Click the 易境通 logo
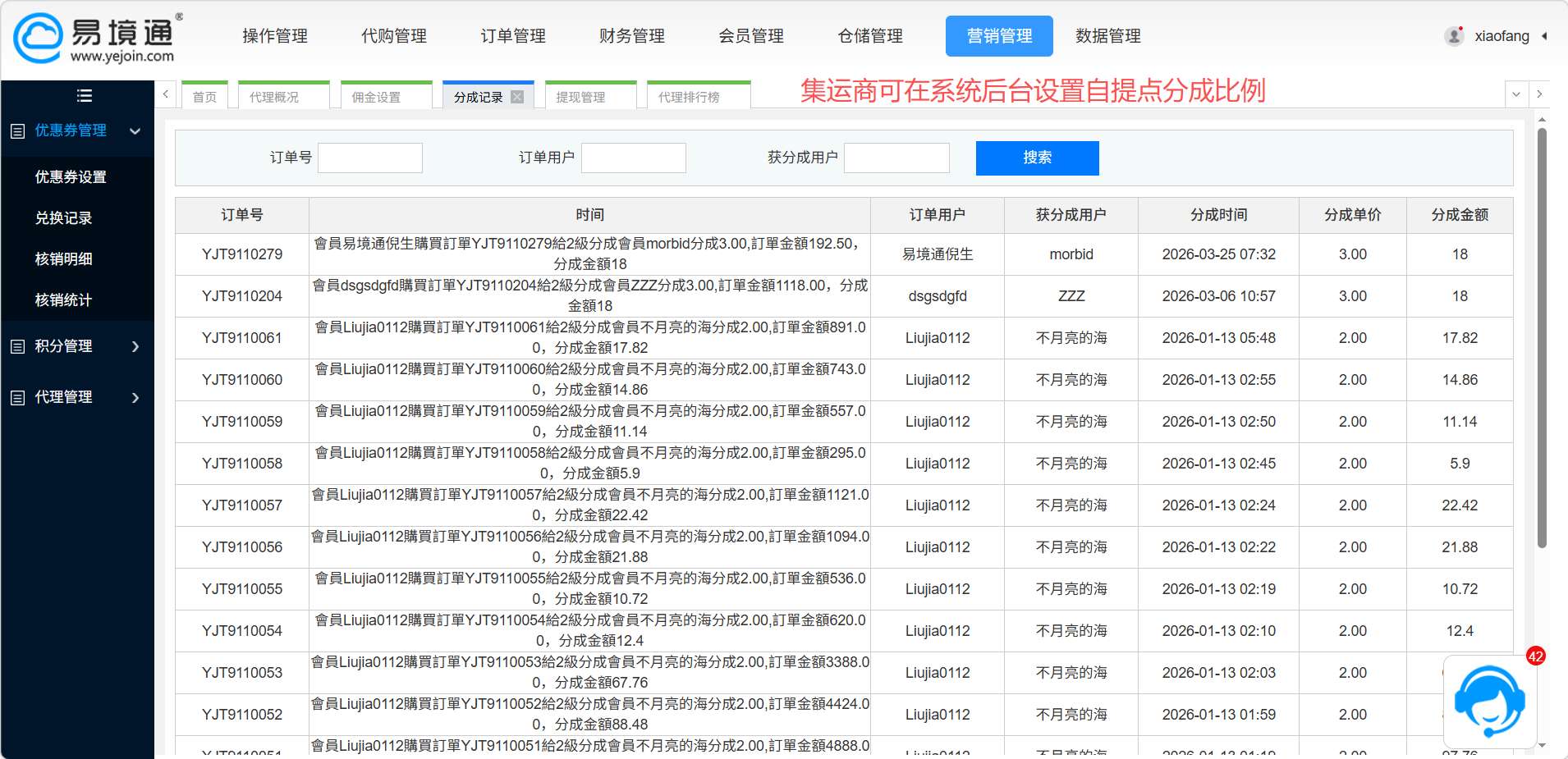 point(97,38)
